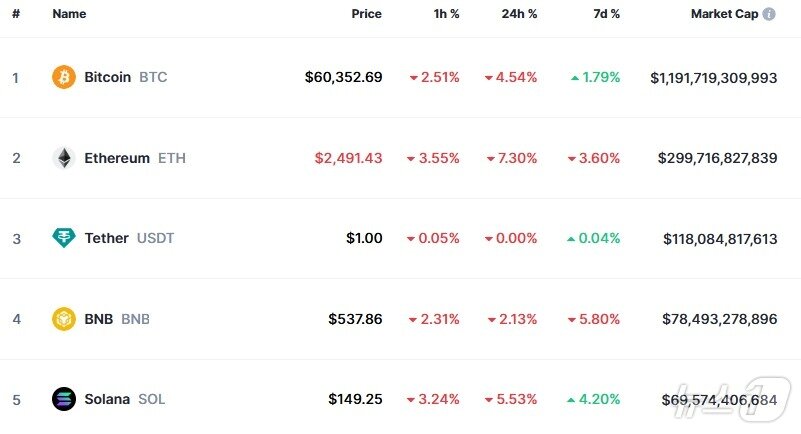Click the Solana black logo icon

point(64,399)
